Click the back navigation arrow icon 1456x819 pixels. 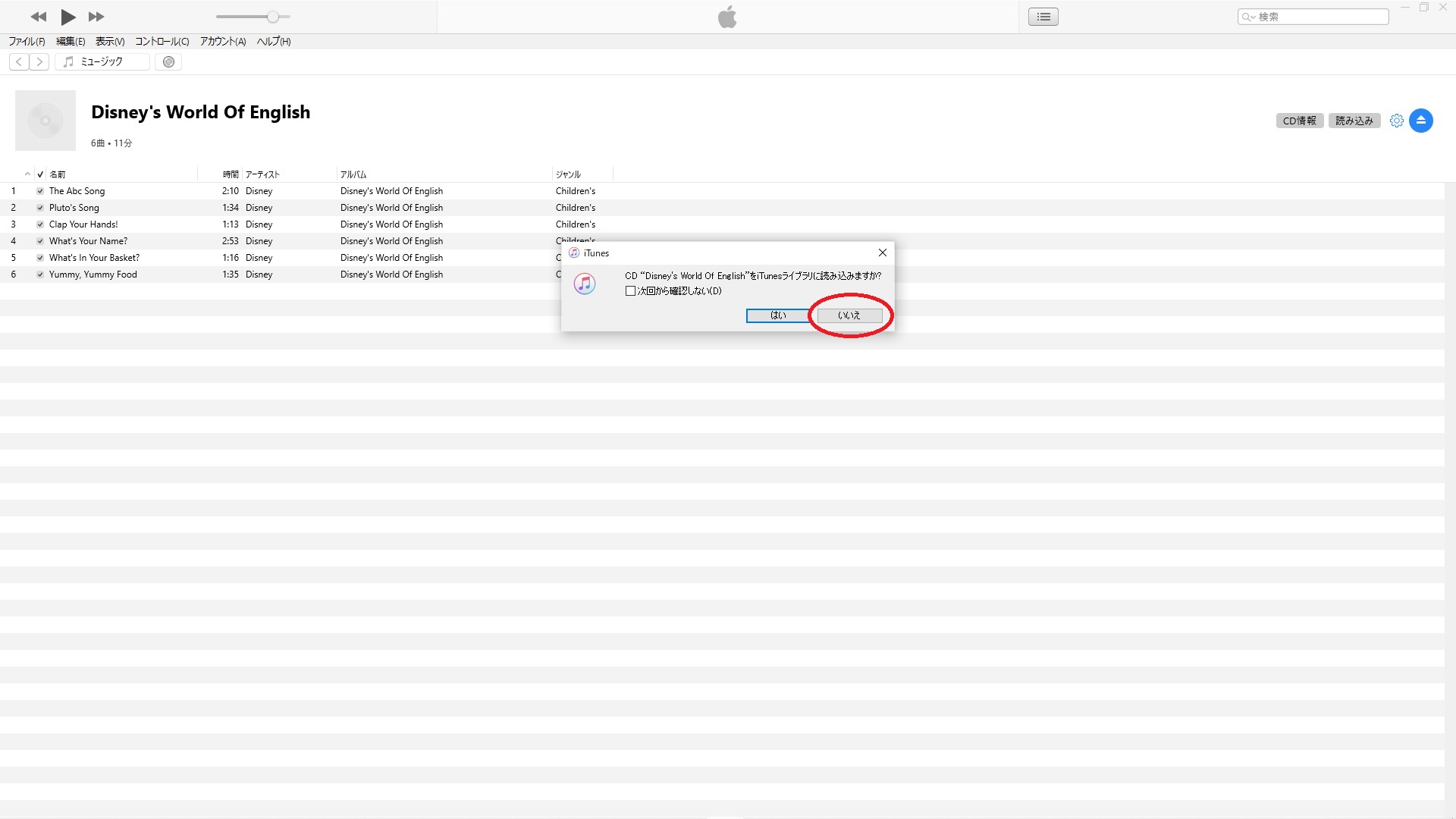pos(18,61)
